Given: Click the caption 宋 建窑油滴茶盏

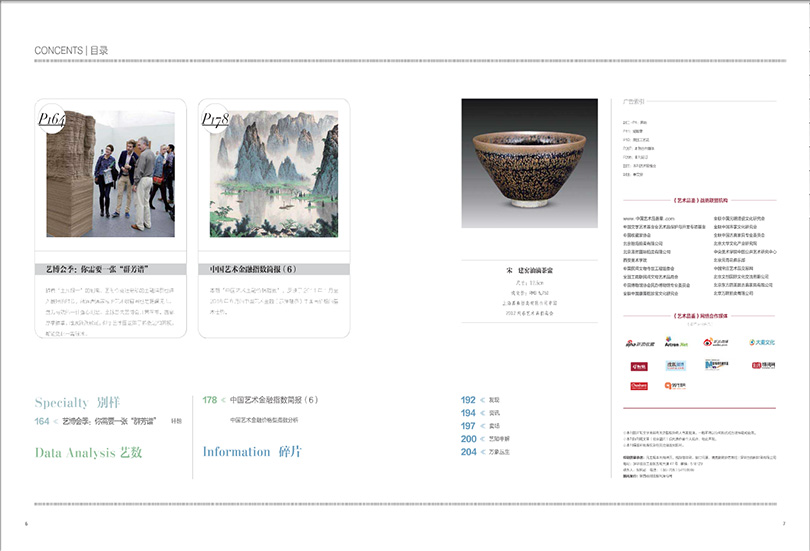Looking at the screenshot, I should (x=529, y=271).
